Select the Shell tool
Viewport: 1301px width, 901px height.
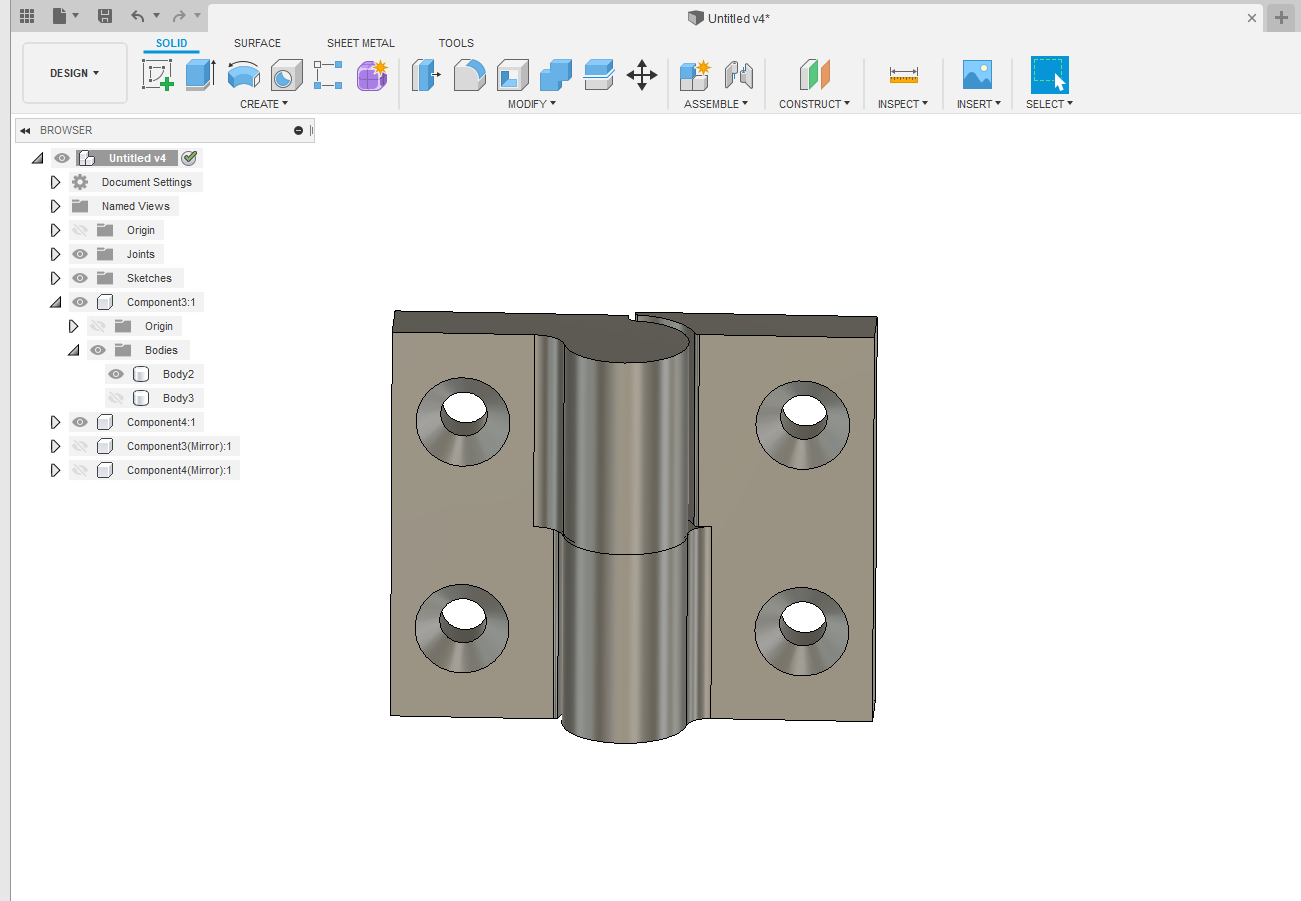[x=513, y=75]
